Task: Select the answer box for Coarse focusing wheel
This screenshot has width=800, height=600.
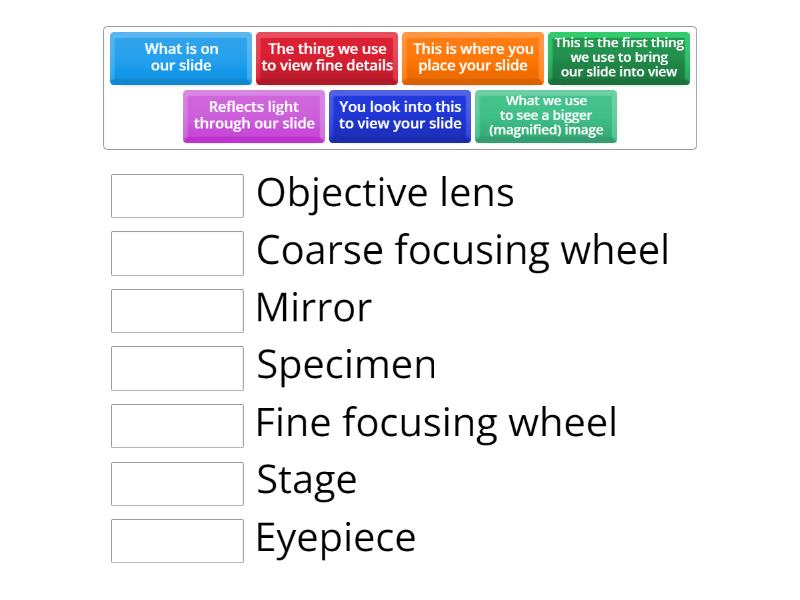Action: 177,253
